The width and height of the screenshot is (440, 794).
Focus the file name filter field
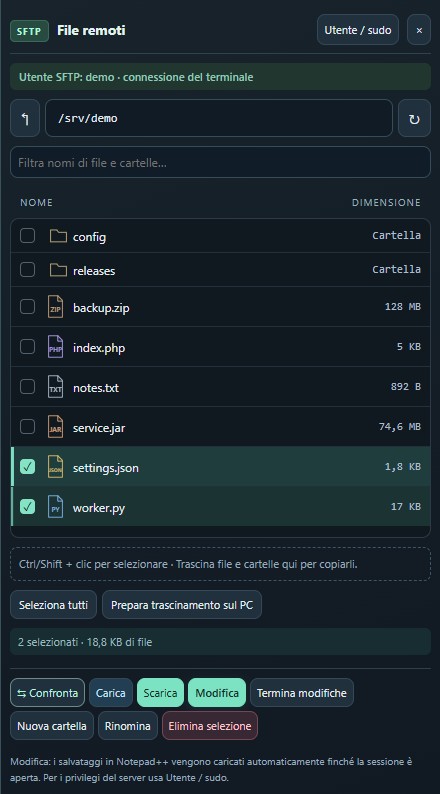coord(220,163)
